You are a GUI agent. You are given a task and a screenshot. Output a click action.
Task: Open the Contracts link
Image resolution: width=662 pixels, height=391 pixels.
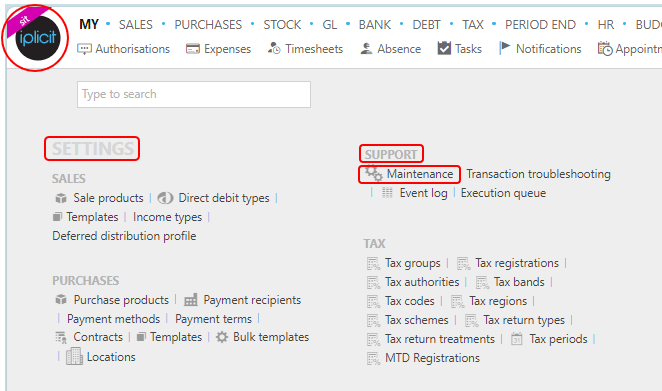pos(98,337)
